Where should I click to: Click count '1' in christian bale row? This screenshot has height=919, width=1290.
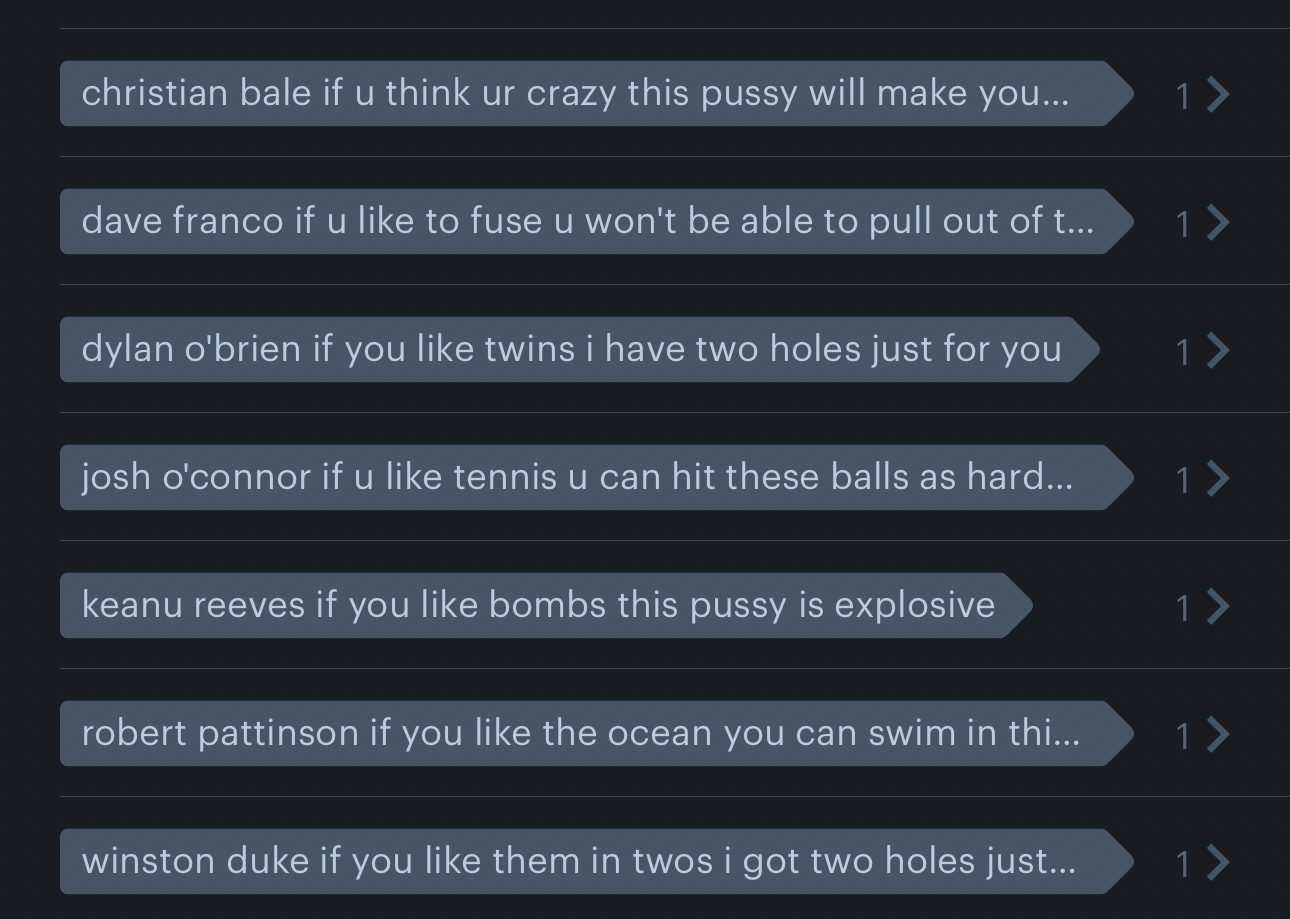click(x=1183, y=97)
